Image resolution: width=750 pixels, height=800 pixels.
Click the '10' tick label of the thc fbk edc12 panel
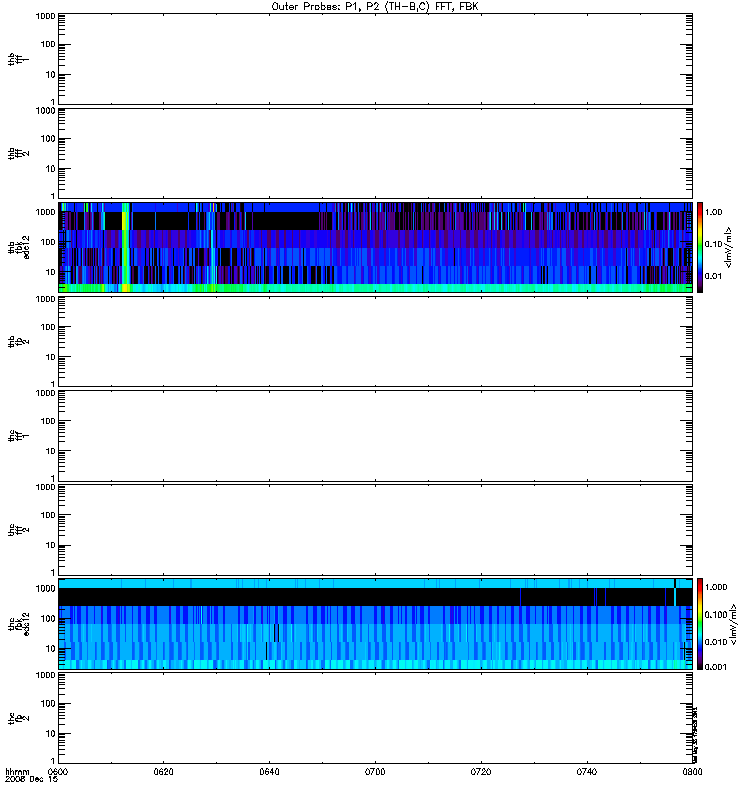[x=50, y=649]
